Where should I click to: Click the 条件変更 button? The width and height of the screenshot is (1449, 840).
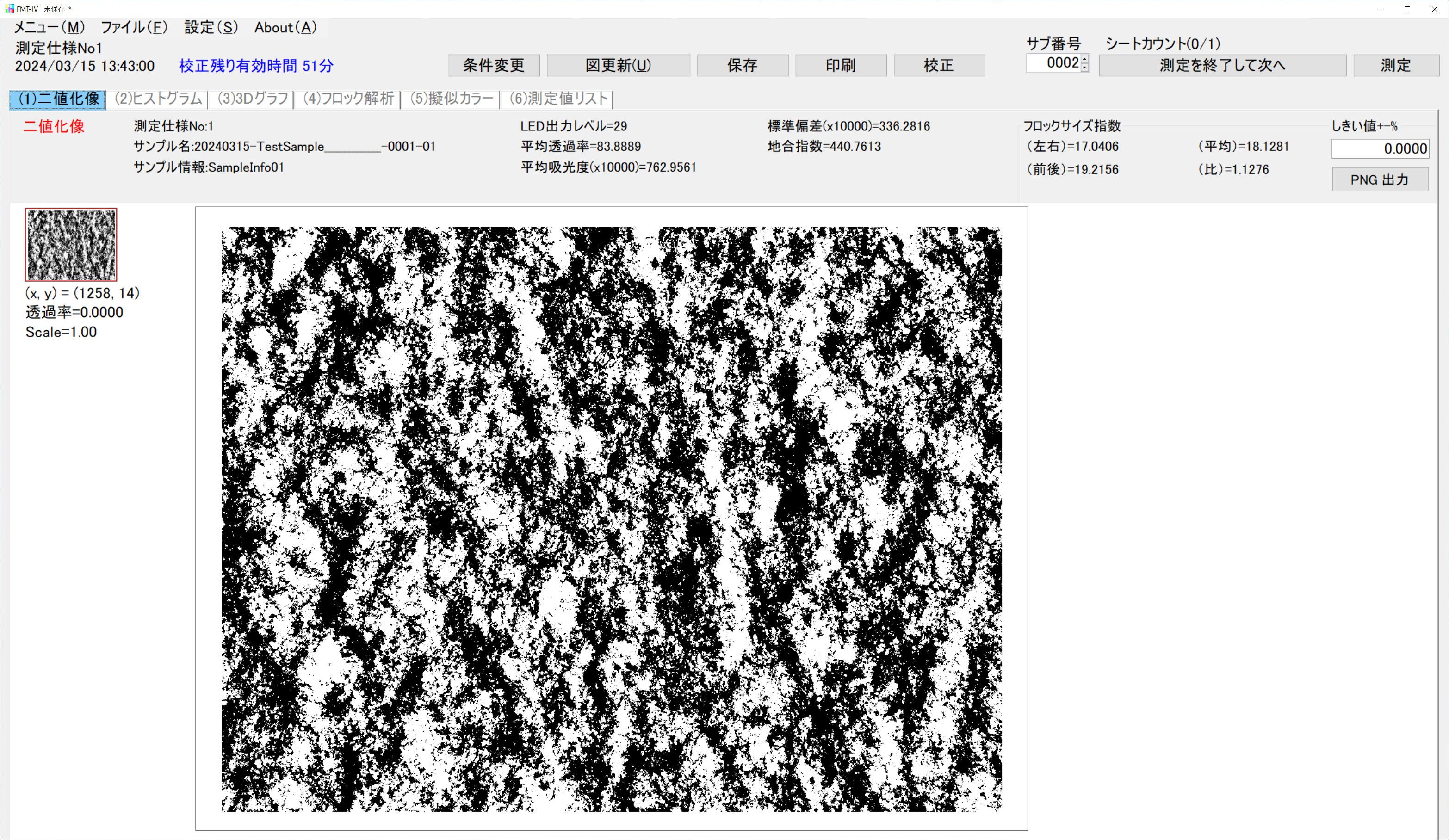(494, 65)
